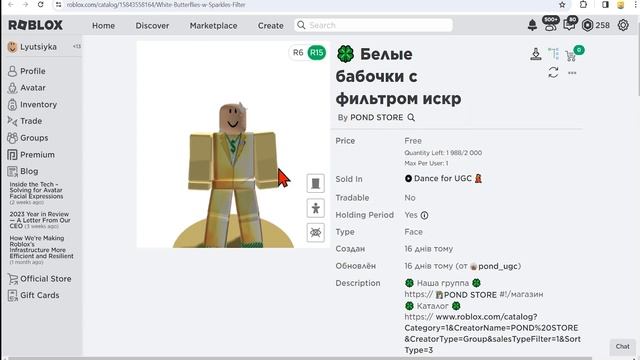Screen dimensions: 640x360
Task: Reload the browser page
Action: (40, 4)
